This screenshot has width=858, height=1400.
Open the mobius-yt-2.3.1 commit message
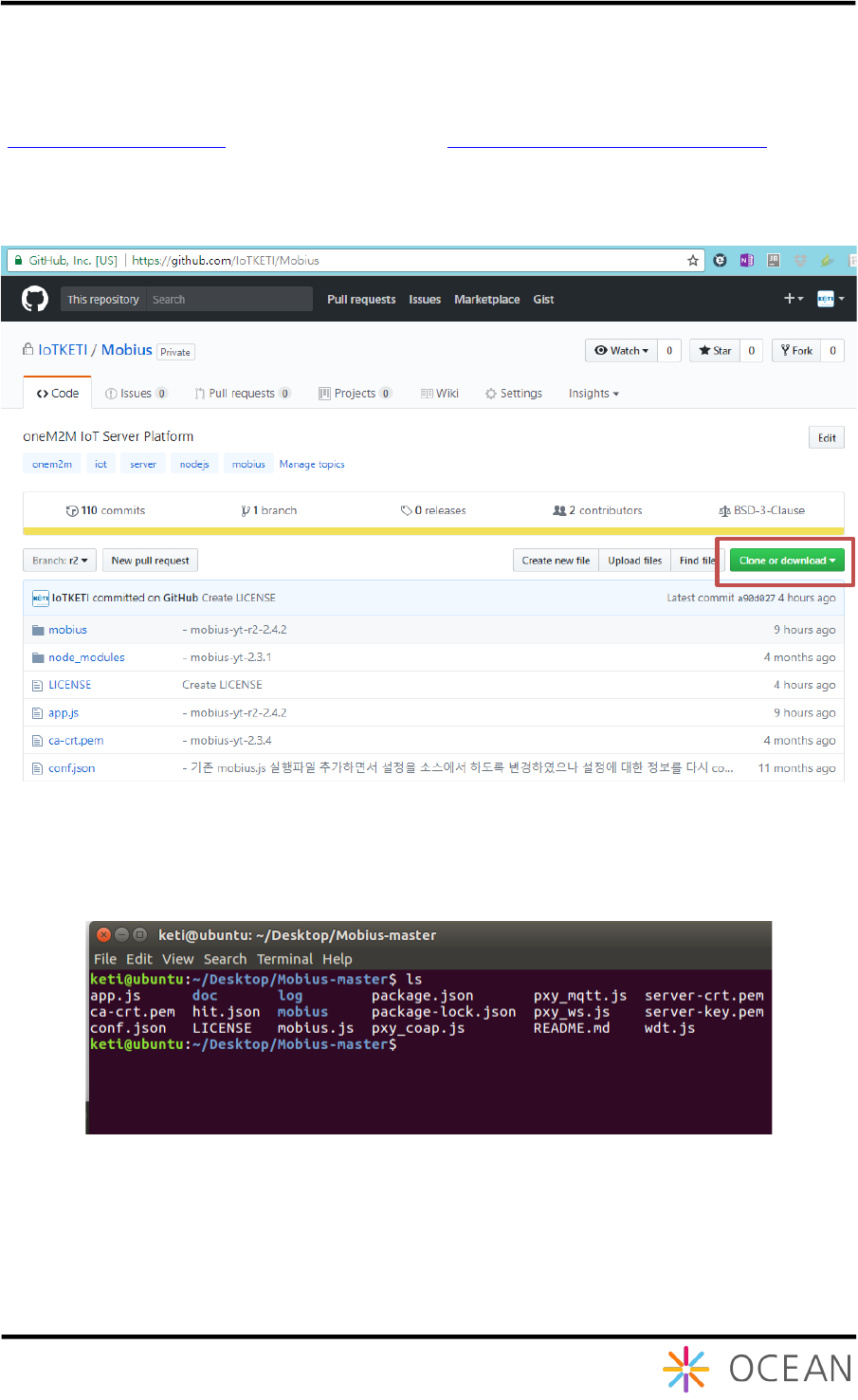(x=227, y=657)
